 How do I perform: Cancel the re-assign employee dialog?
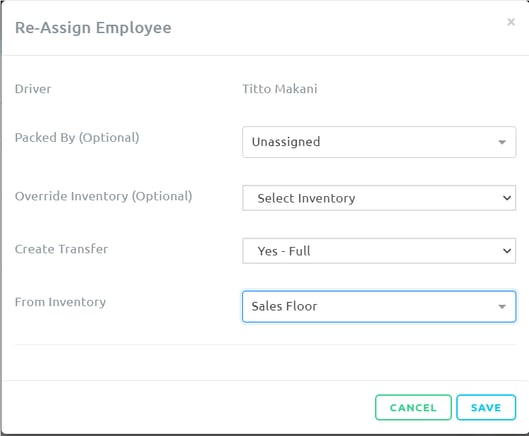coord(413,407)
